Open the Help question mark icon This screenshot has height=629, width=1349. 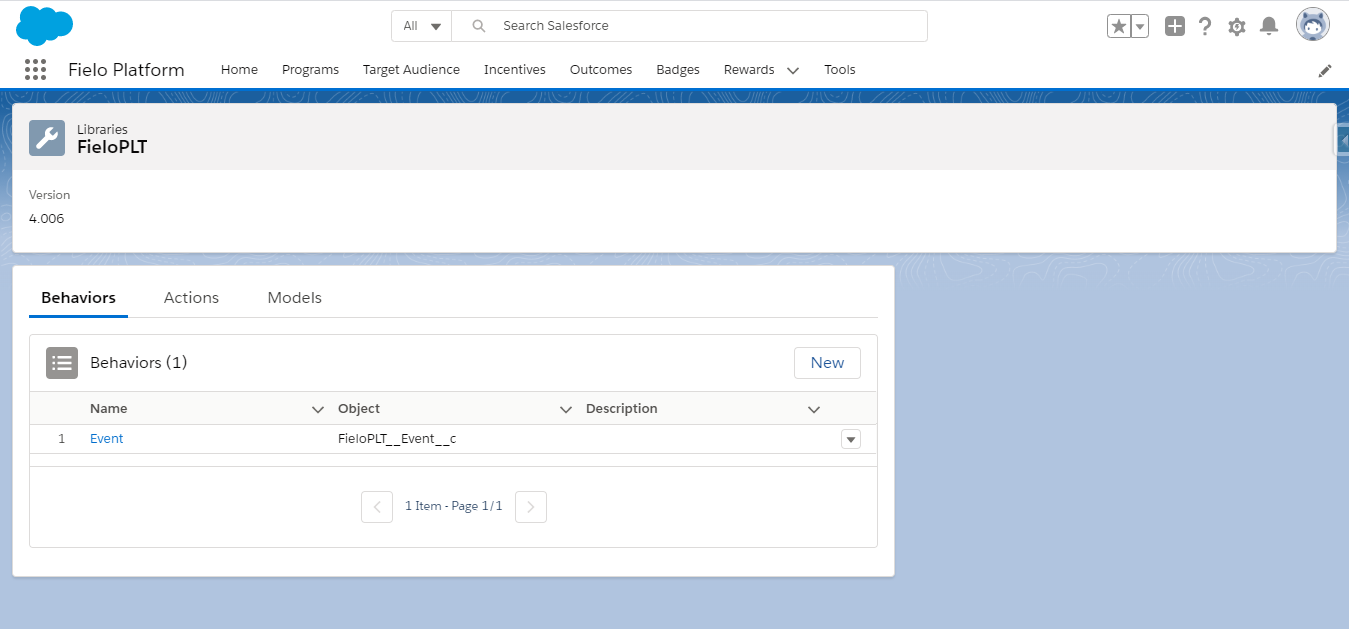coord(1205,26)
